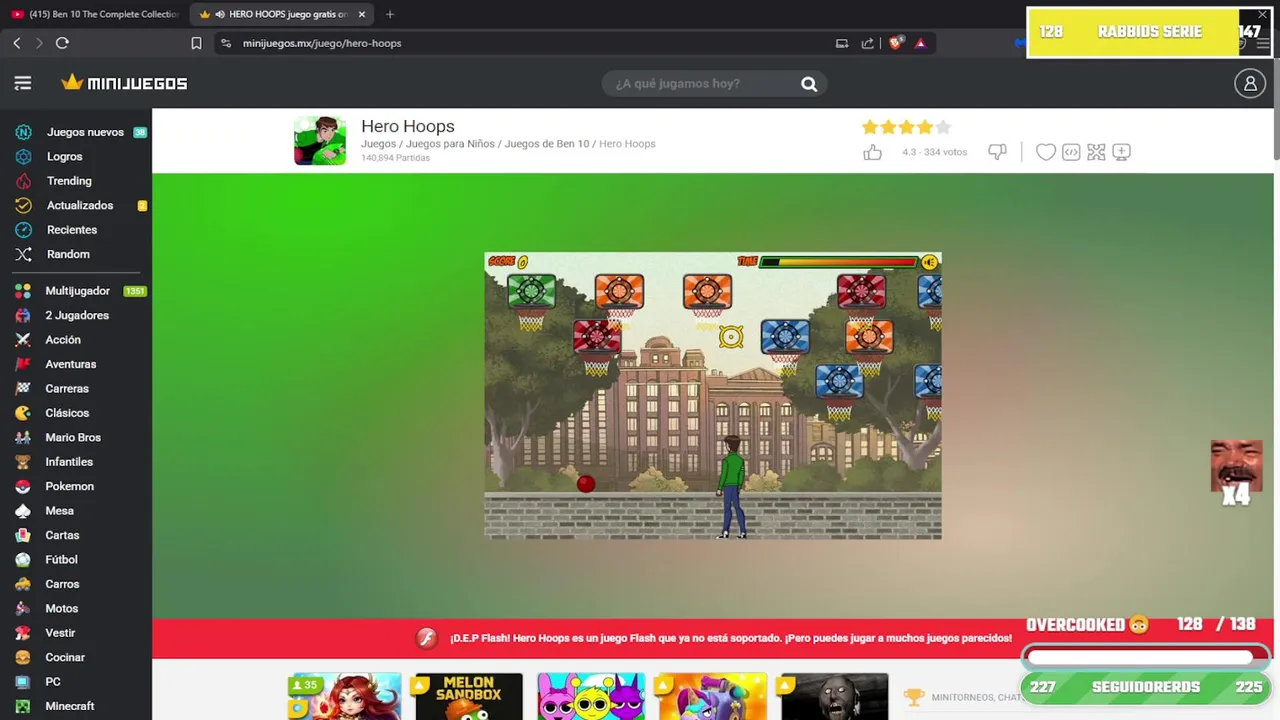Click the Brave Rewards triangle icon
Image resolution: width=1280 pixels, height=720 pixels.
[x=920, y=43]
